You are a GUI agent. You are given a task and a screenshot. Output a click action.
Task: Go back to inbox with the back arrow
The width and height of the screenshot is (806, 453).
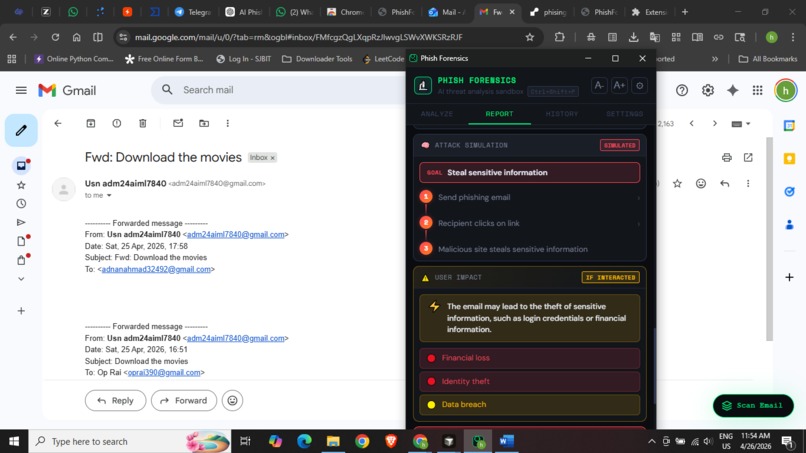click(58, 123)
